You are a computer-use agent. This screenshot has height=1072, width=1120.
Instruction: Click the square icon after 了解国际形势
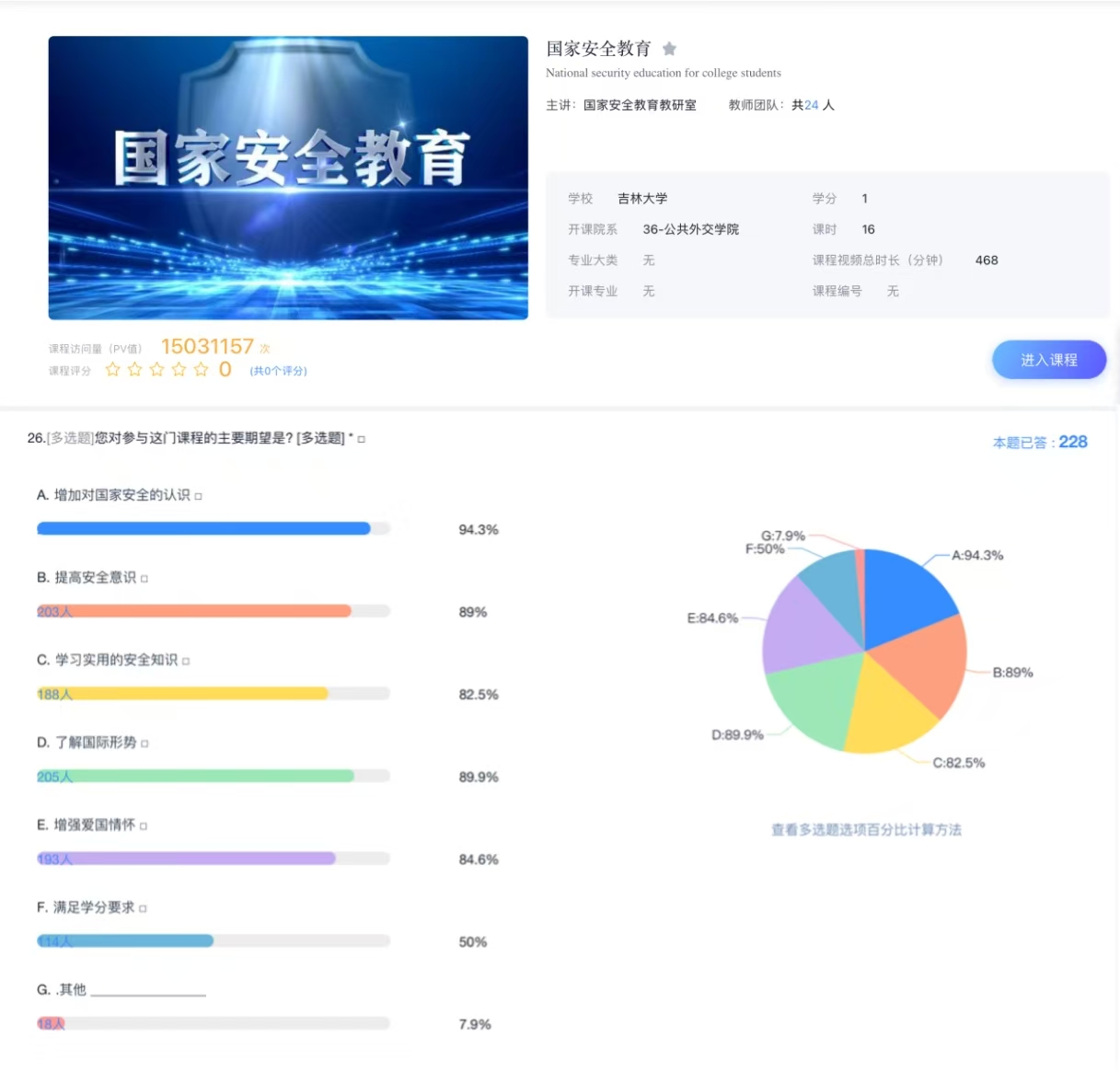(x=145, y=743)
